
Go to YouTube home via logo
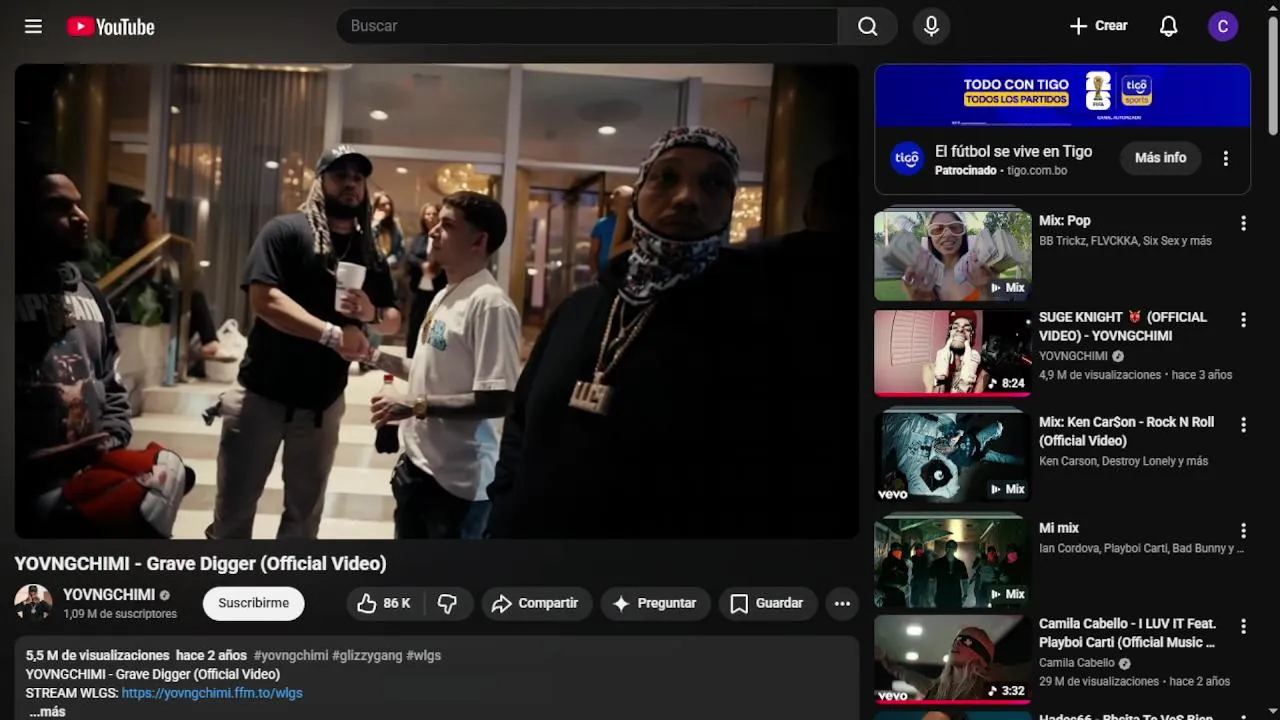pyautogui.click(x=111, y=27)
